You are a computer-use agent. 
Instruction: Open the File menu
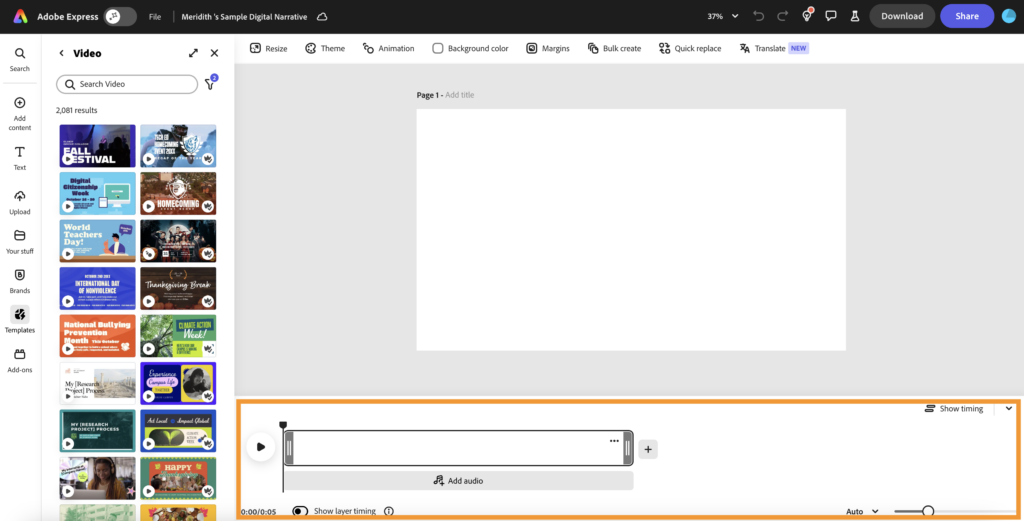155,17
